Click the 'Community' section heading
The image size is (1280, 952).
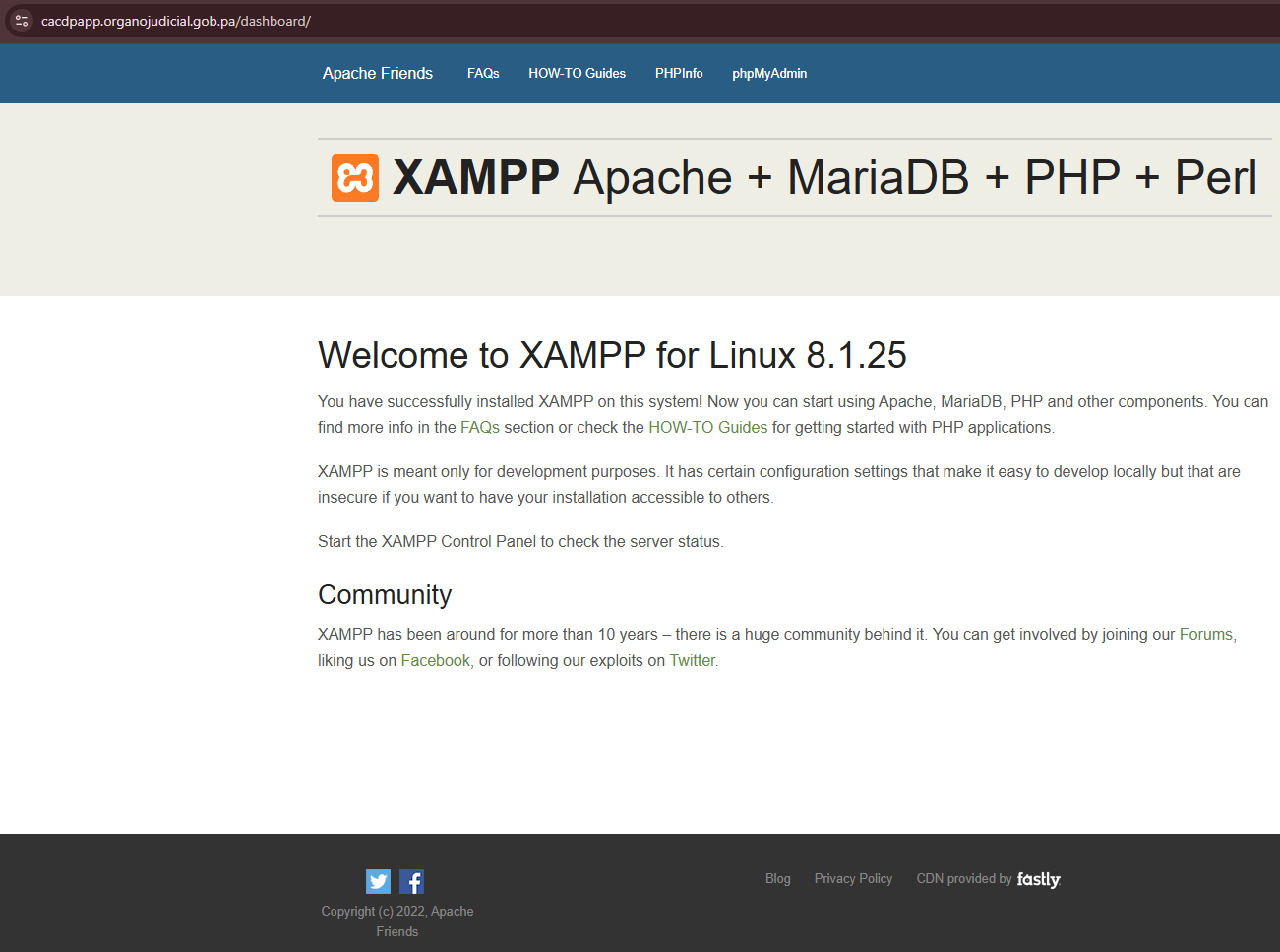click(x=385, y=595)
